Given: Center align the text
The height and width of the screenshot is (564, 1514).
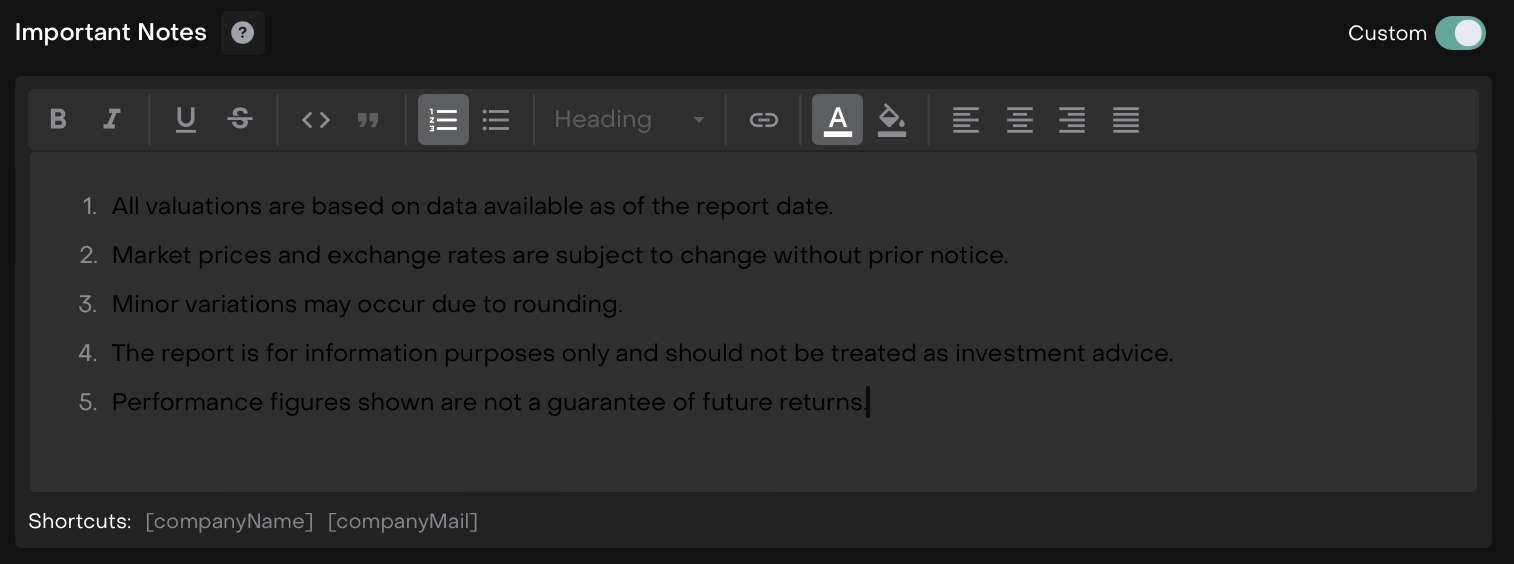Looking at the screenshot, I should [1019, 120].
